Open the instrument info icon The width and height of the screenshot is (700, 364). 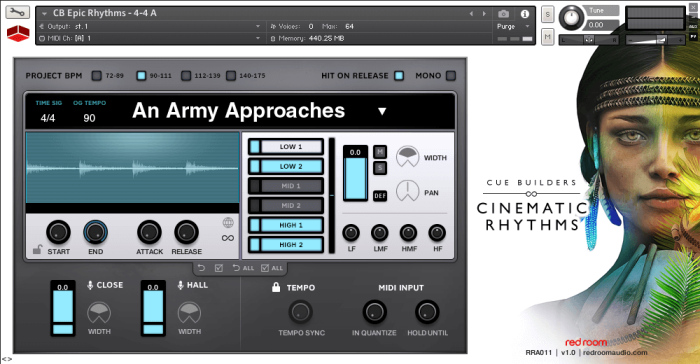(x=525, y=14)
